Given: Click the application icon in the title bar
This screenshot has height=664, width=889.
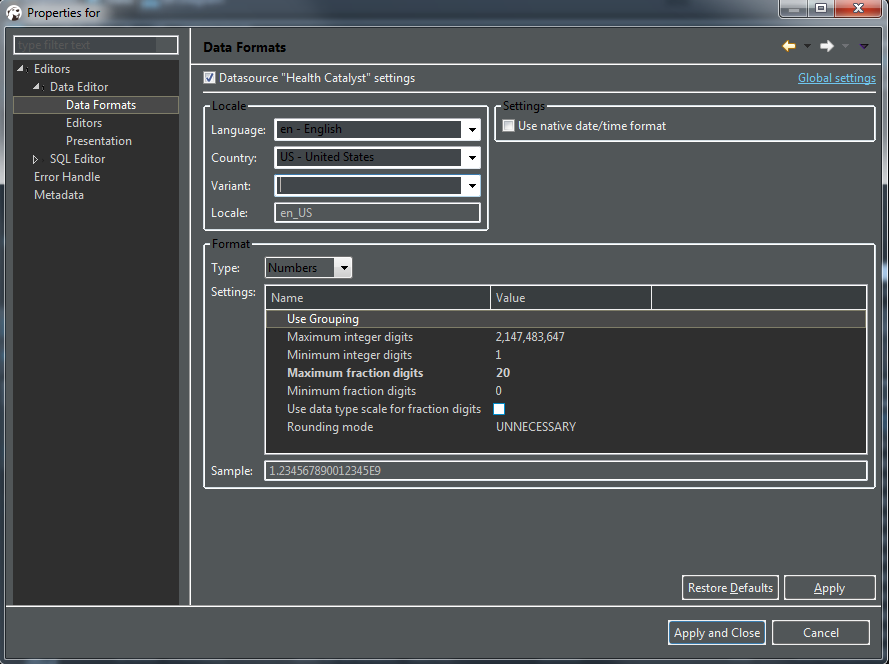Looking at the screenshot, I should coord(14,12).
